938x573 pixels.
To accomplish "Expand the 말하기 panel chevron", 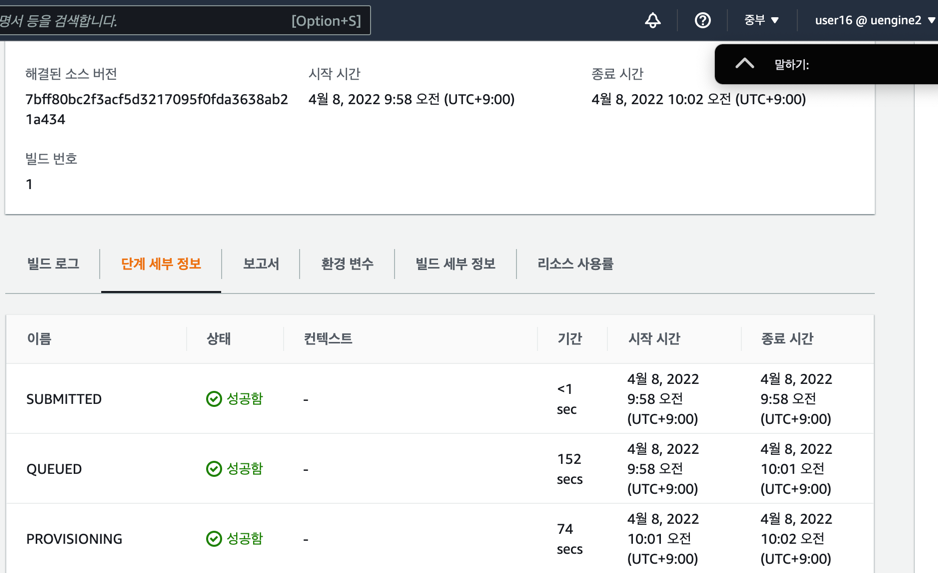I will tap(744, 63).
